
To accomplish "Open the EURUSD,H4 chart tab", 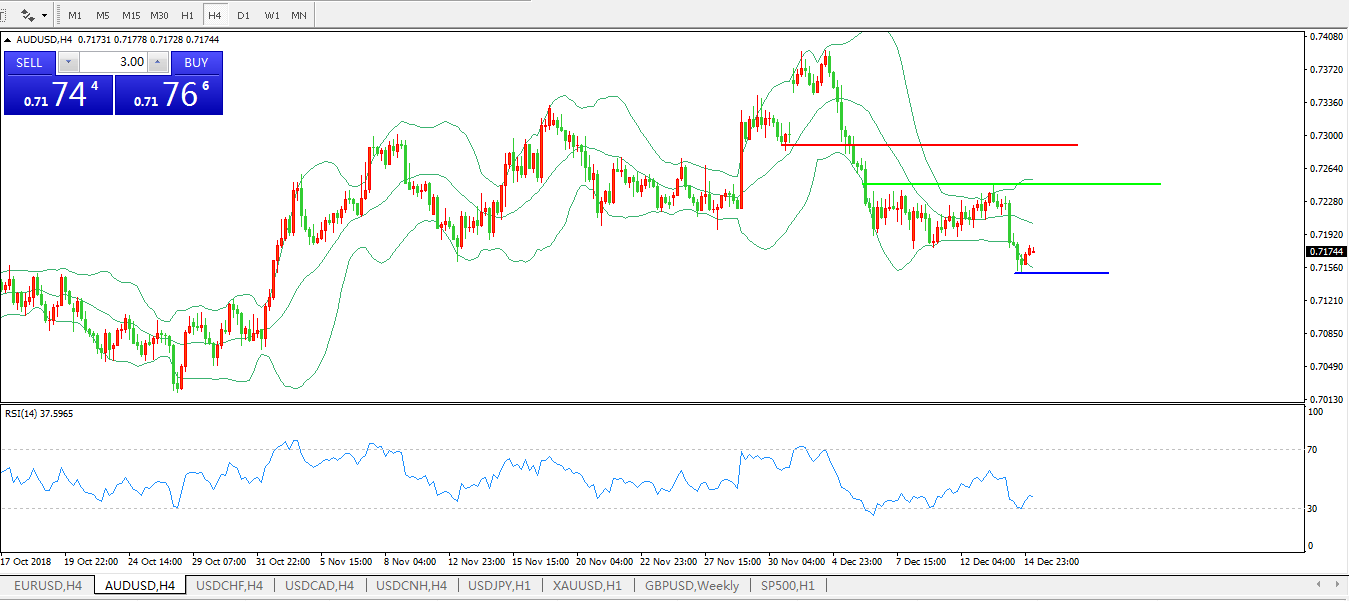I will (49, 585).
